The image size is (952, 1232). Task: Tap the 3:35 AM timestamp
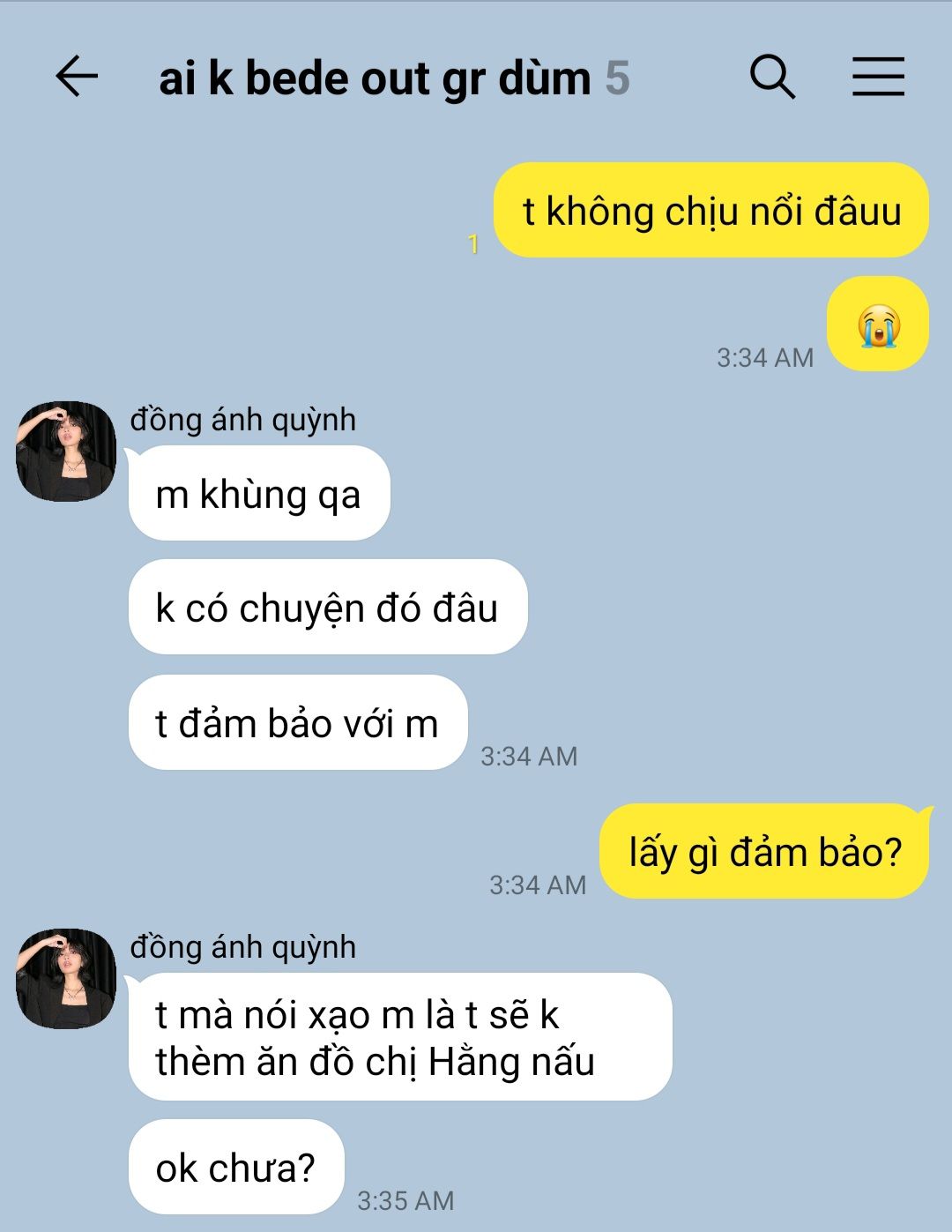click(405, 1200)
